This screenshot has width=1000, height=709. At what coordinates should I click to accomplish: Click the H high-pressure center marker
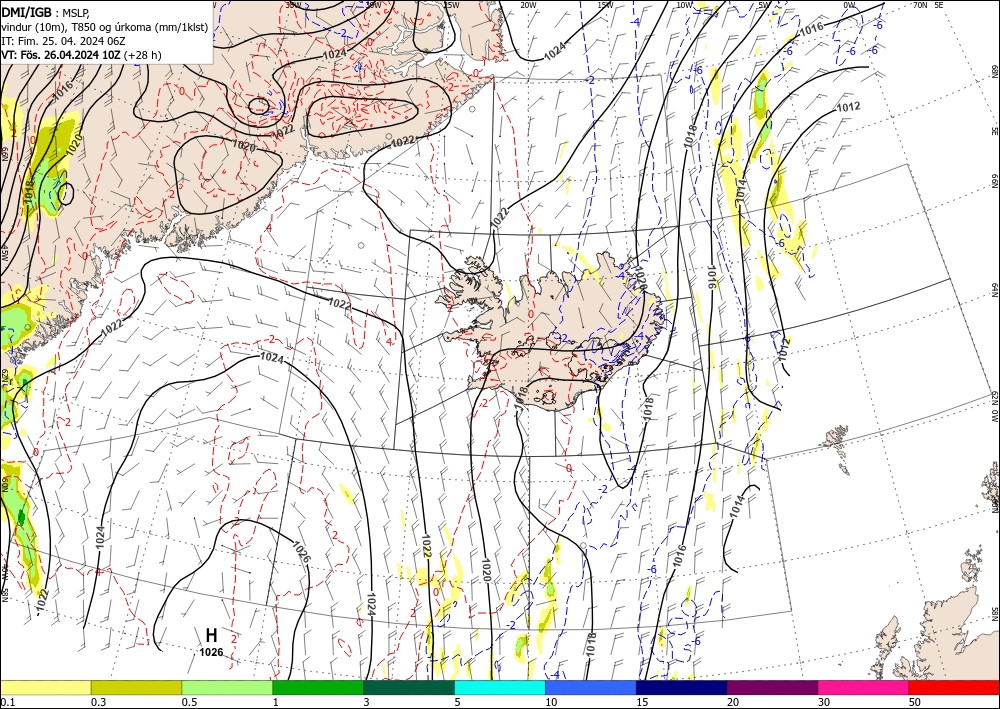click(211, 635)
